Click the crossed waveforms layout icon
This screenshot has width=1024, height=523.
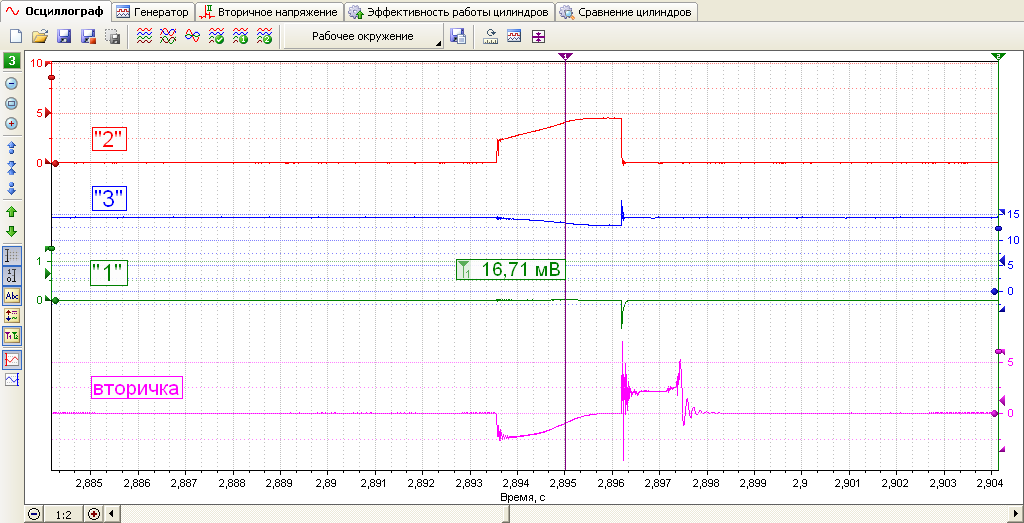168,37
